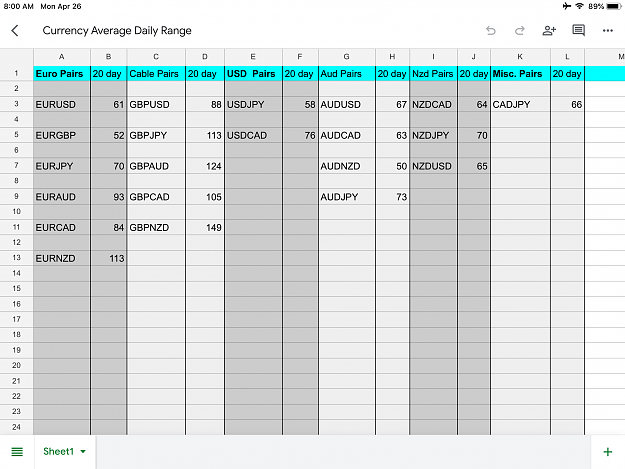625x469 pixels.
Task: Select the cell with value 105
Action: click(205, 196)
